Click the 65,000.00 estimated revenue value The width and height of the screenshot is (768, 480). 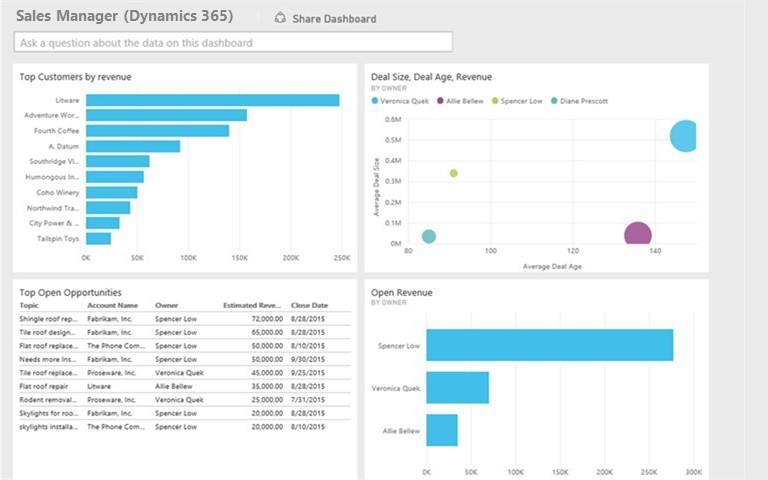(267, 332)
